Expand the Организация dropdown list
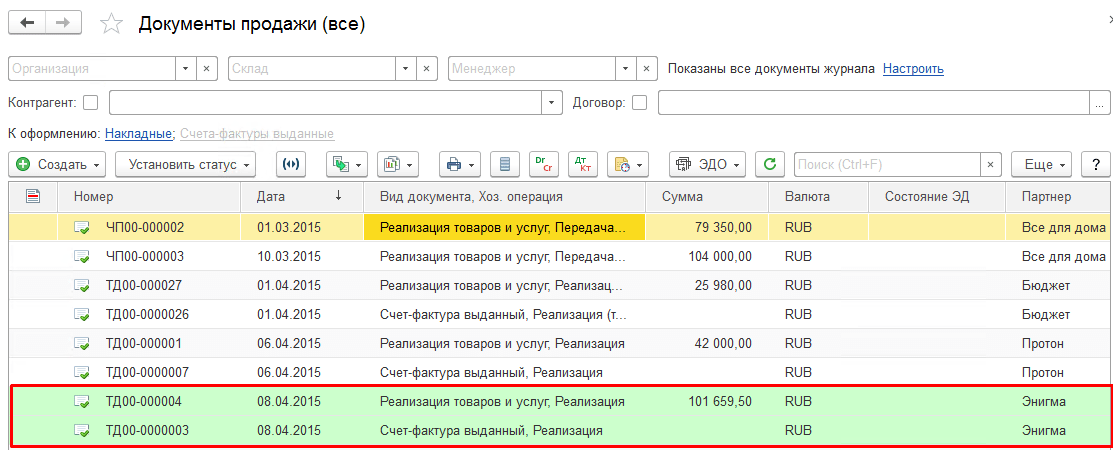This screenshot has width=1113, height=450. 185,69
